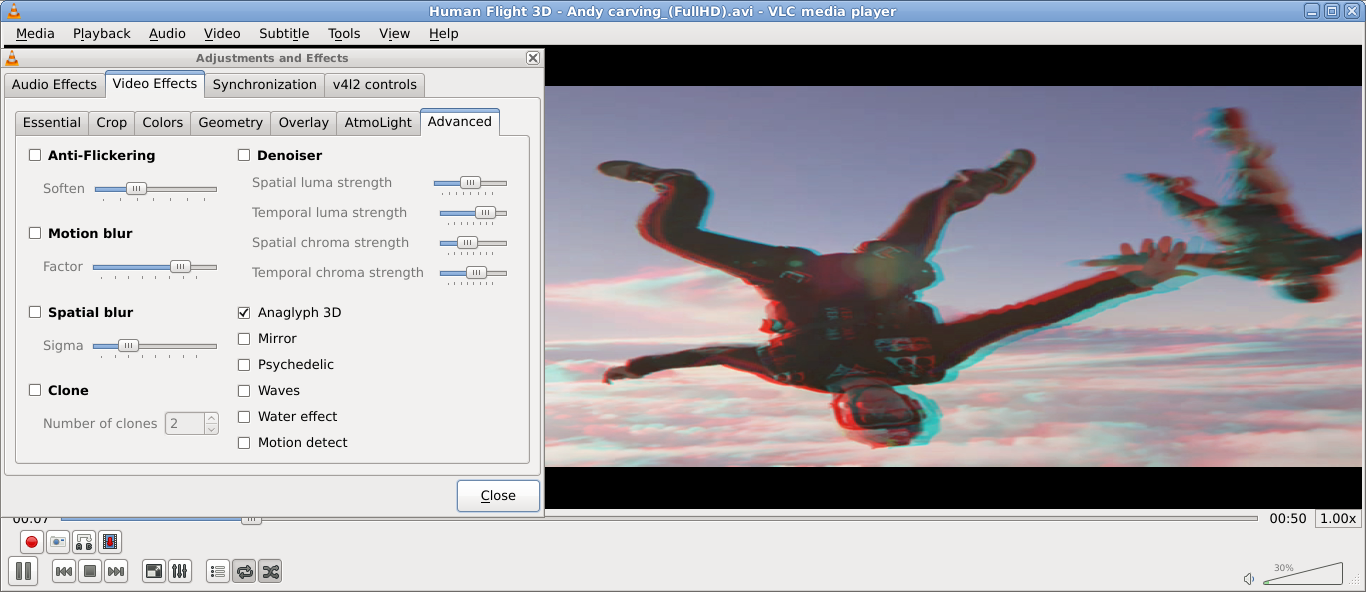Stop the video playback

[x=89, y=571]
